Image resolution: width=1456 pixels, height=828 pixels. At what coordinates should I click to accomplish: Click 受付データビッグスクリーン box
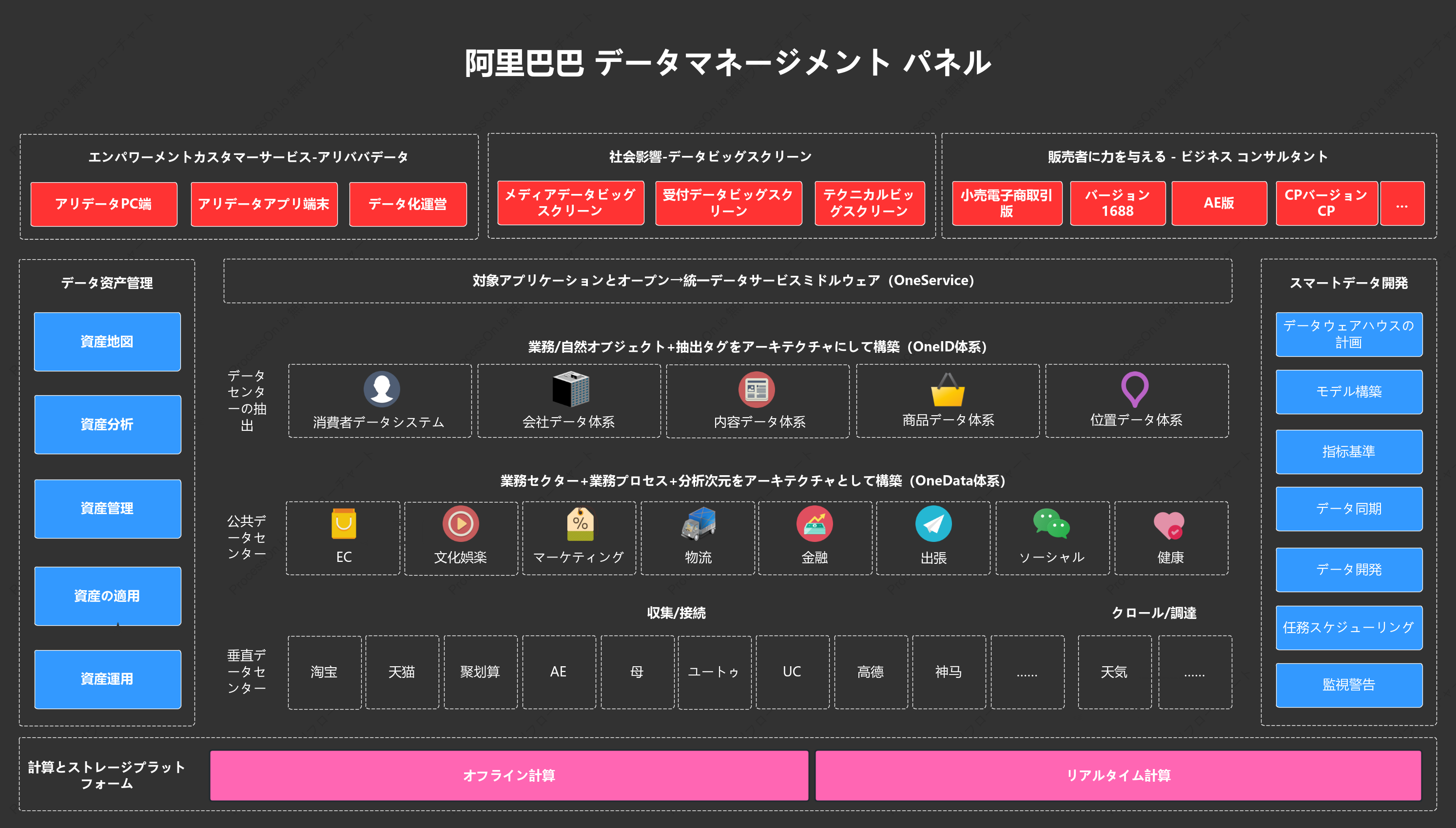(x=729, y=203)
